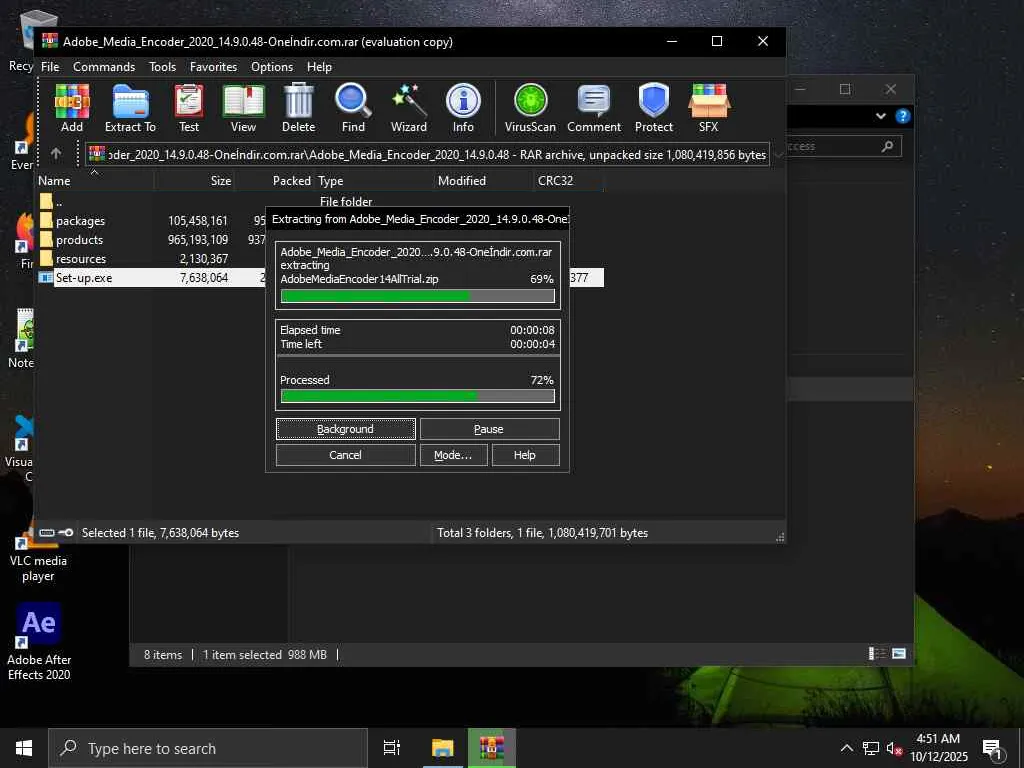This screenshot has height=768, width=1024.
Task: Show hidden system tray icons
Action: pos(846,748)
